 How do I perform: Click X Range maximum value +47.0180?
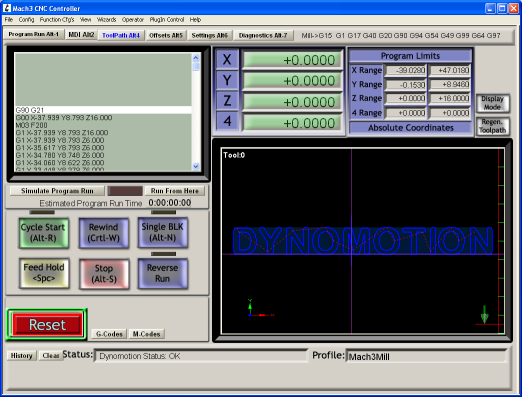pos(450,71)
